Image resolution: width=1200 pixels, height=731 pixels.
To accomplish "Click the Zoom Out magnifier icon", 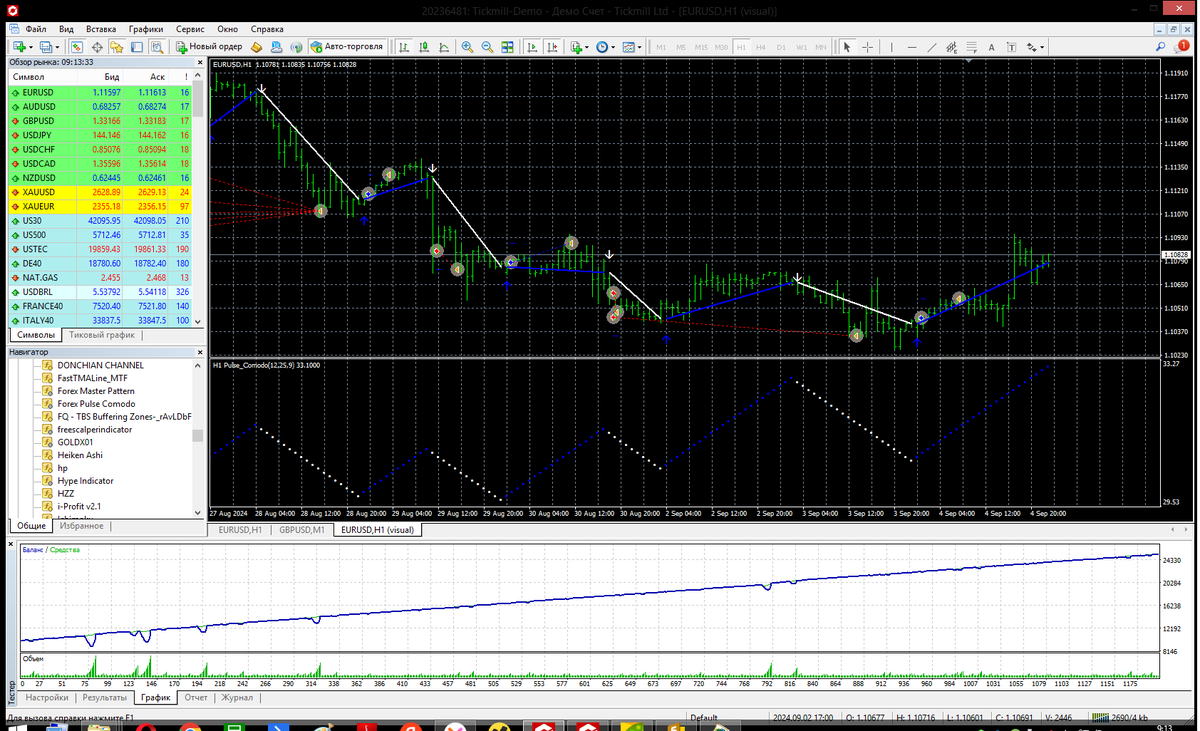I will click(x=487, y=47).
